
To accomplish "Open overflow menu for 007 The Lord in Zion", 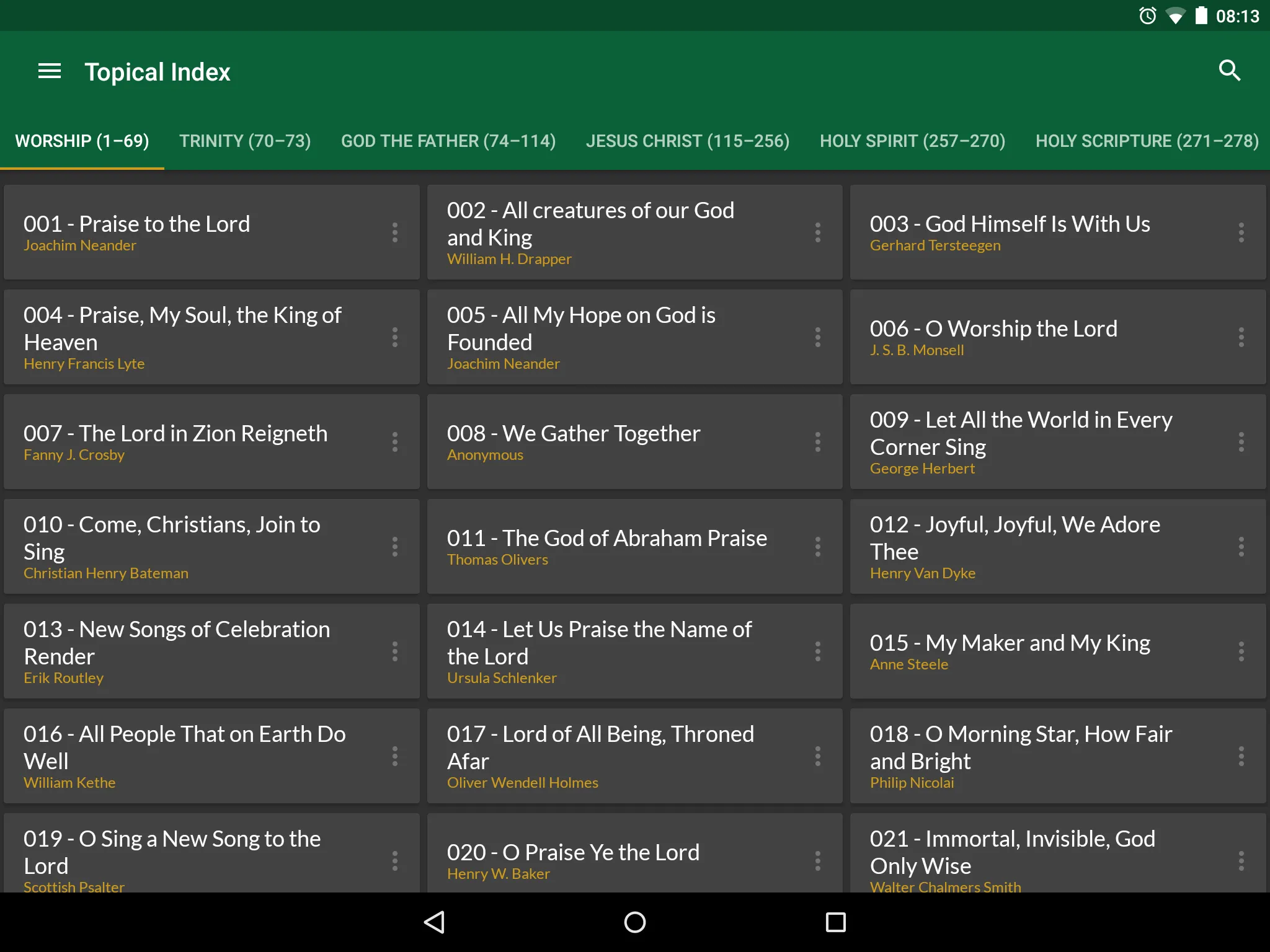I will [x=395, y=442].
